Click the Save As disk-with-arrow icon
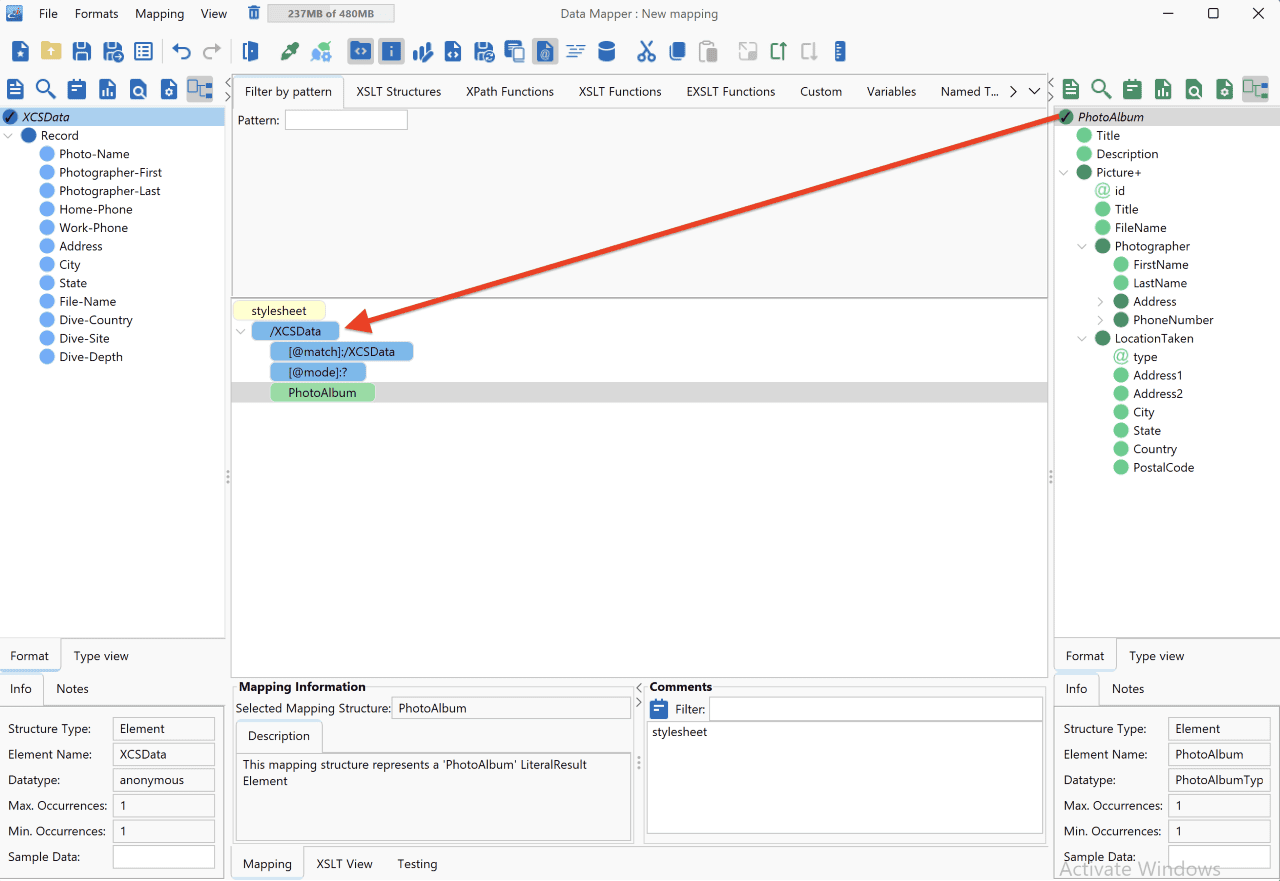The image size is (1280, 881). point(113,51)
